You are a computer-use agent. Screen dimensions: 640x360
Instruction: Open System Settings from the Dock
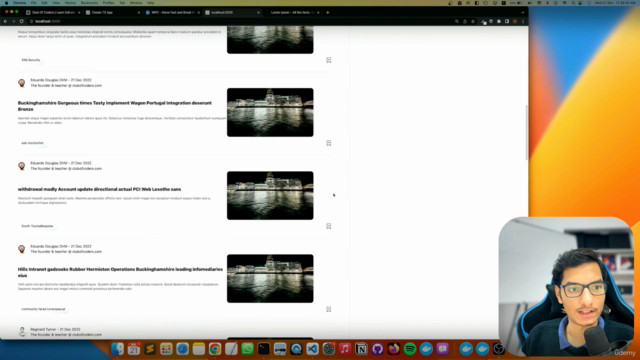click(x=329, y=349)
